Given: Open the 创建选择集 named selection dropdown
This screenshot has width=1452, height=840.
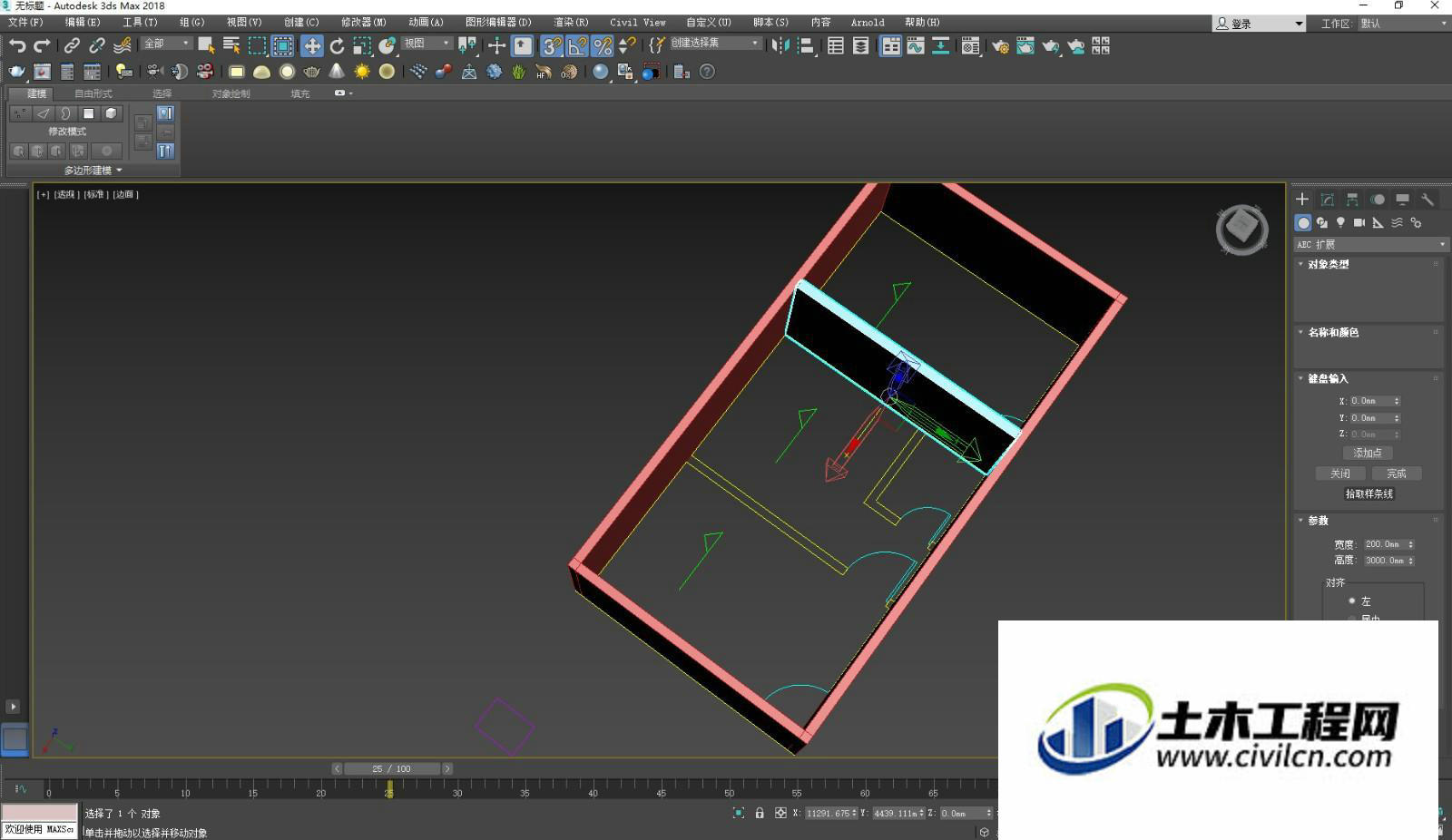Looking at the screenshot, I should (715, 44).
